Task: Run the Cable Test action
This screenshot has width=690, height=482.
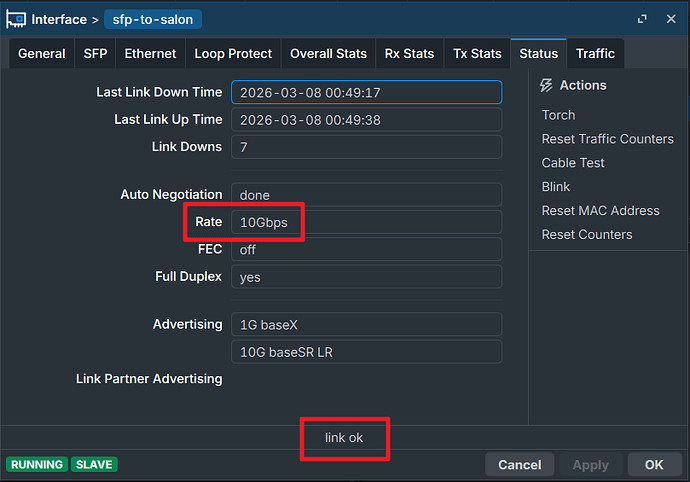Action: 573,163
